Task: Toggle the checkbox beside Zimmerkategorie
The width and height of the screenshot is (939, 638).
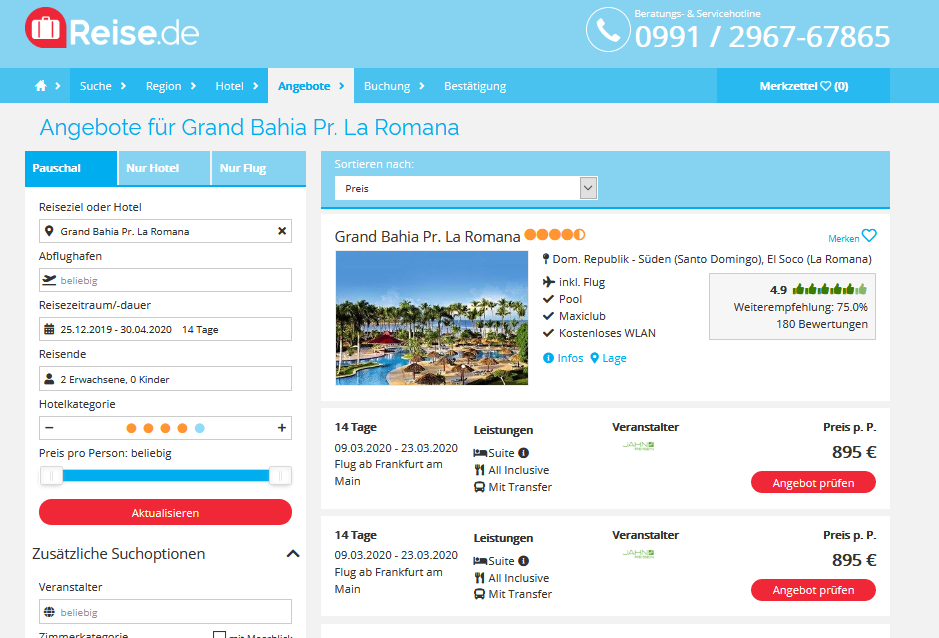Action: [219, 635]
